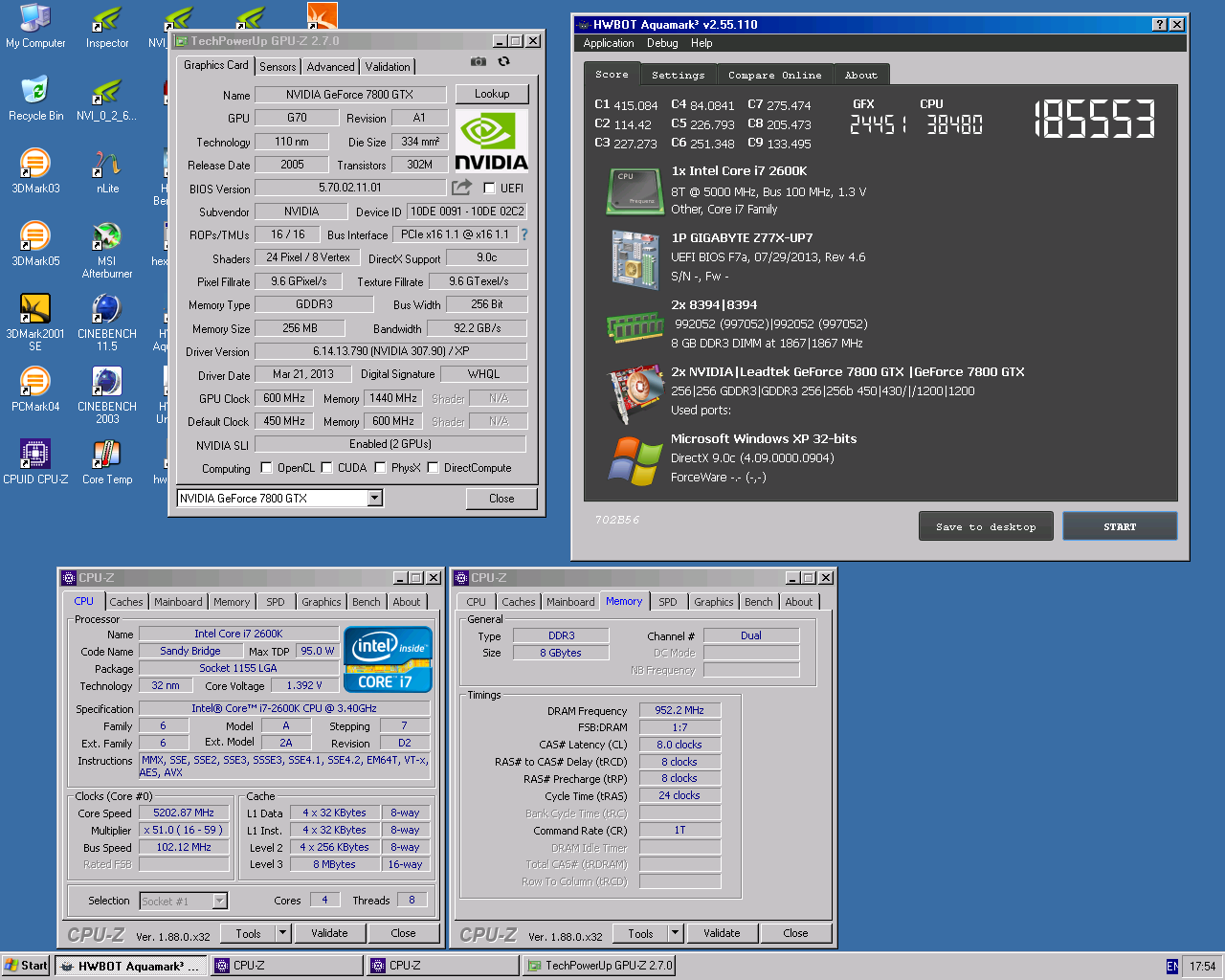Open the Bench tab in CPU-Z CPU window
Image resolution: width=1225 pixels, height=980 pixels.
(367, 602)
